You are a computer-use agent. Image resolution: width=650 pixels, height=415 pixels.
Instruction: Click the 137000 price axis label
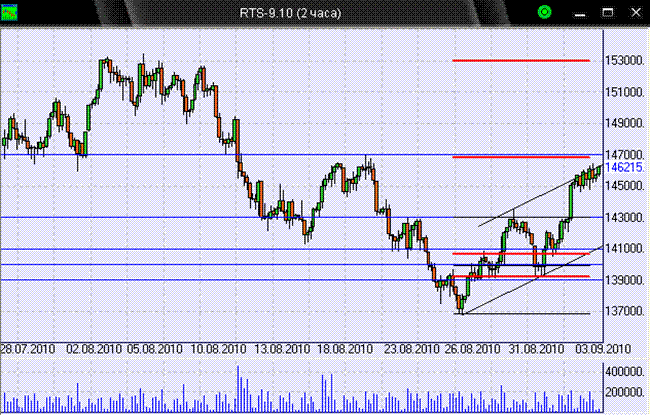point(624,311)
